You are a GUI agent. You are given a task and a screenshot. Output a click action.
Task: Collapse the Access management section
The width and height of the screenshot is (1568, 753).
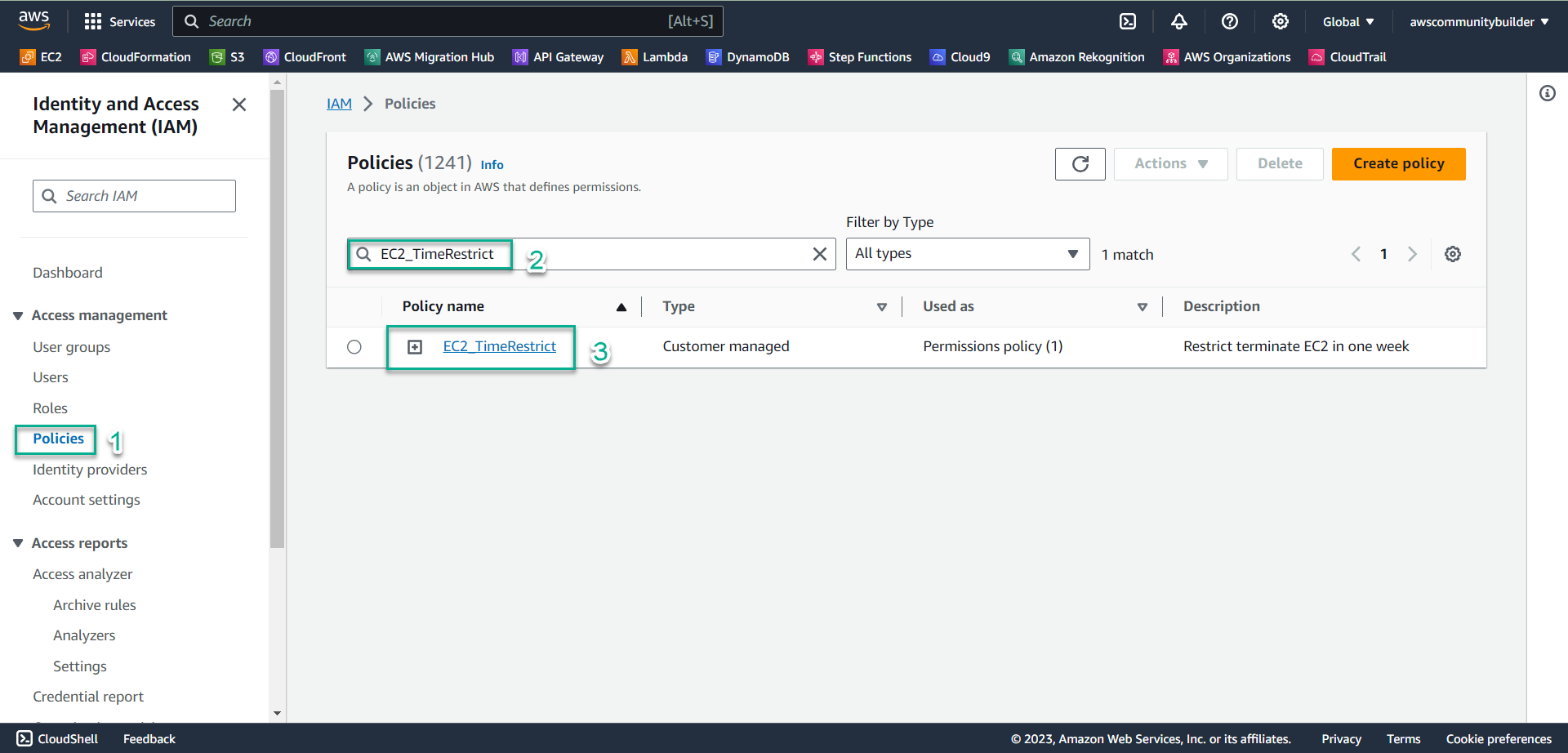[x=18, y=315]
